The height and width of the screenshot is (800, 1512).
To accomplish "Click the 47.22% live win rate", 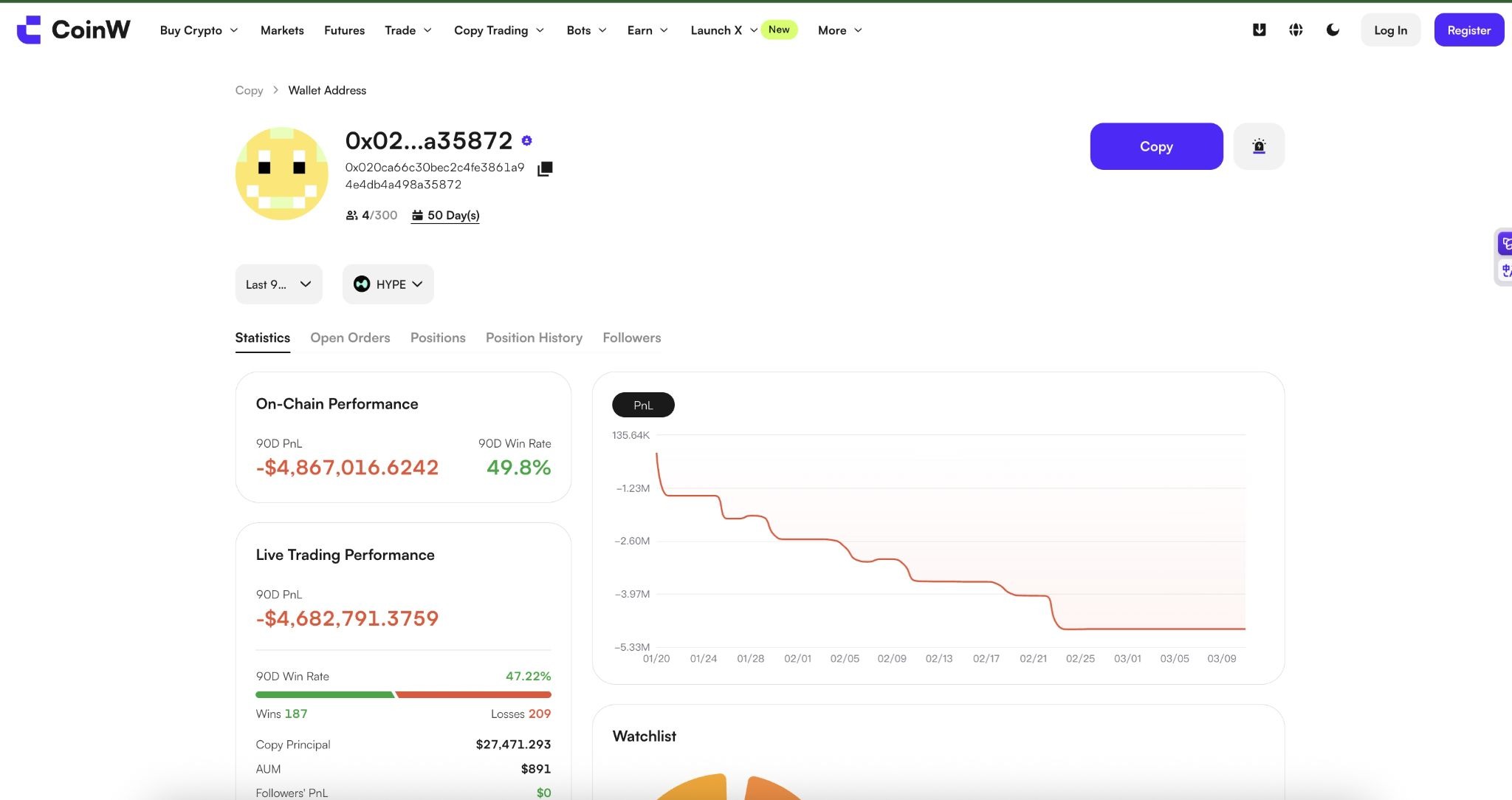I will pos(528,676).
